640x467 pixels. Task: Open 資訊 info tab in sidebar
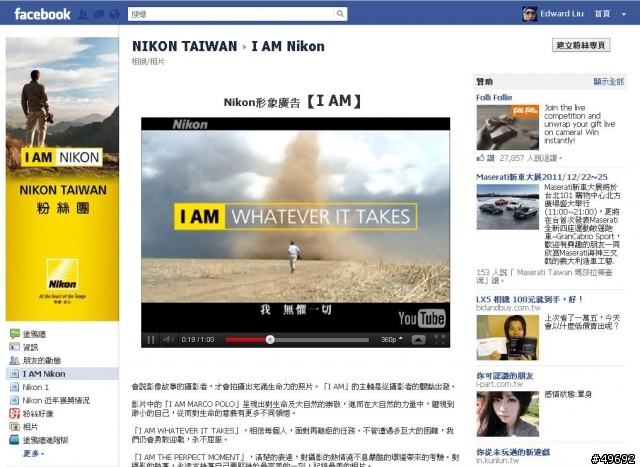click(x=30, y=347)
